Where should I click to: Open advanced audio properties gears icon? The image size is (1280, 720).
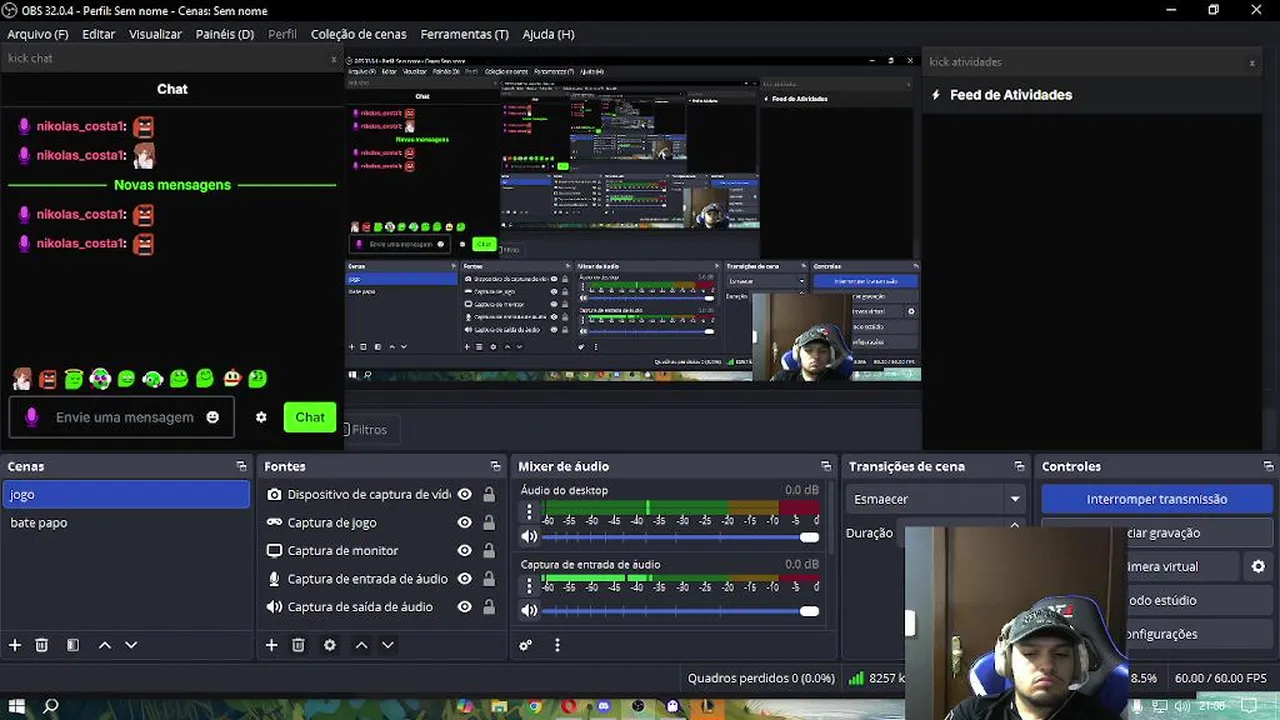tap(526, 645)
